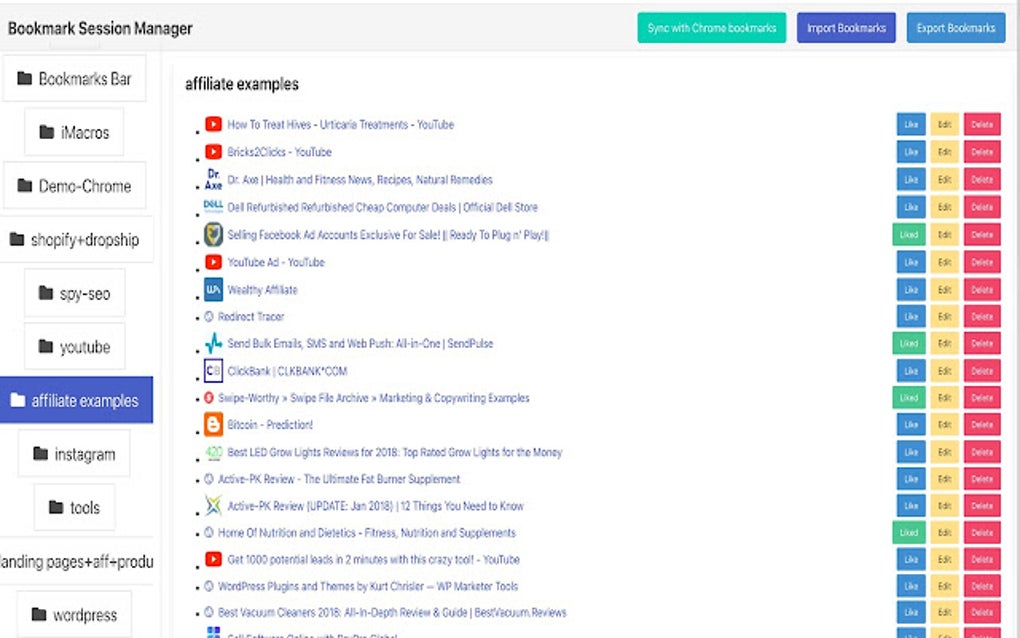1020x638 pixels.
Task: Click the Bookmark Session Manager title
Action: [x=100, y=28]
